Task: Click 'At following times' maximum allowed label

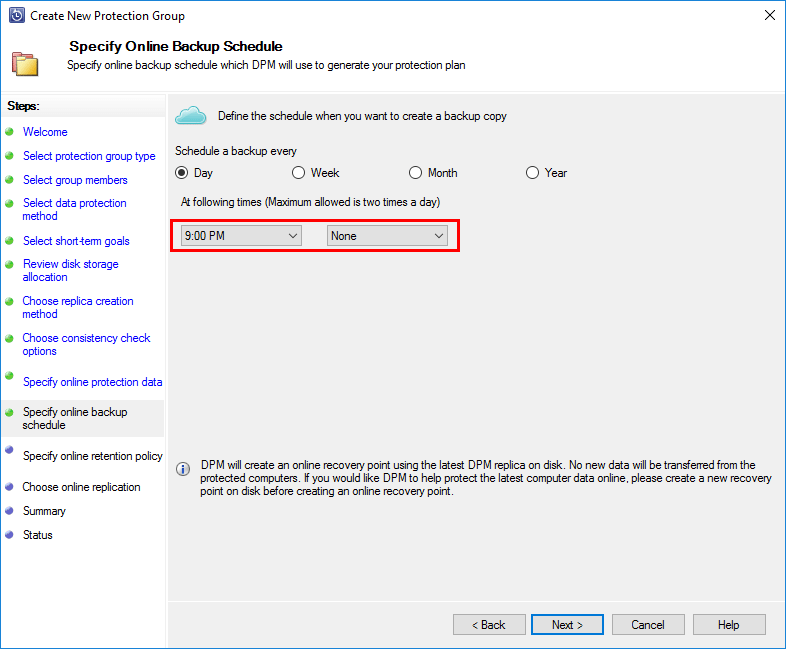Action: pos(310,202)
